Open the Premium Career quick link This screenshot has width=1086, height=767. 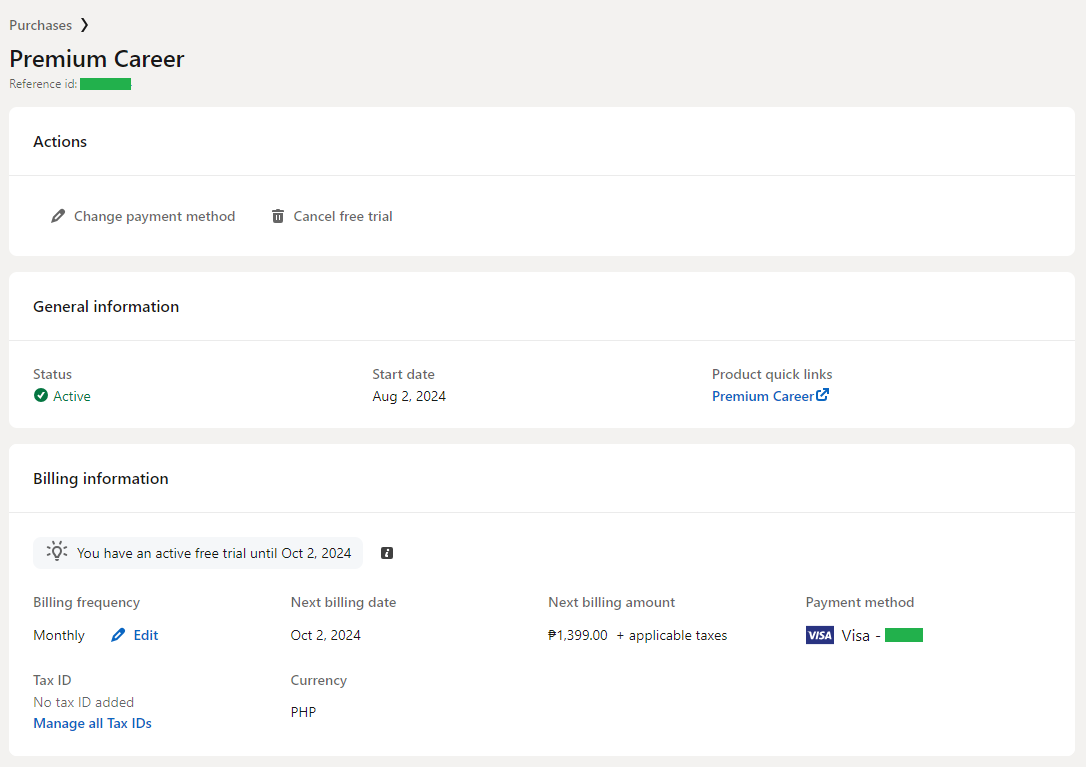pos(763,396)
